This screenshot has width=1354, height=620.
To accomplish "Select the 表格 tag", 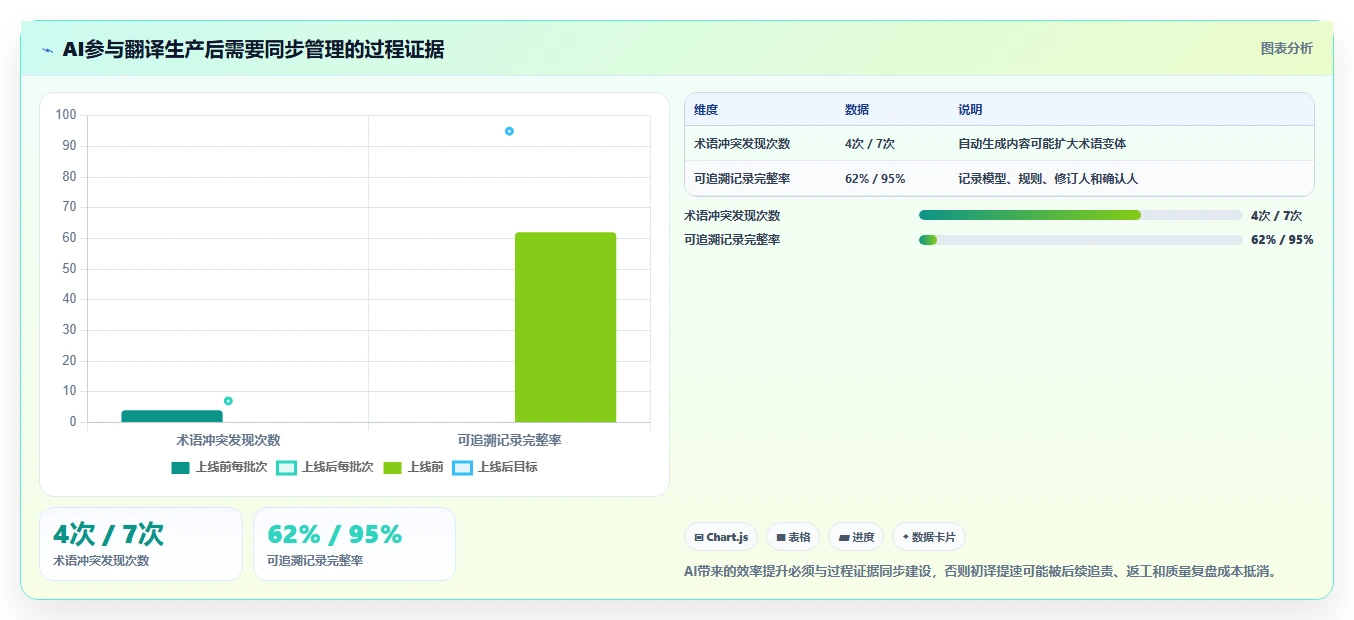I will tap(793, 537).
